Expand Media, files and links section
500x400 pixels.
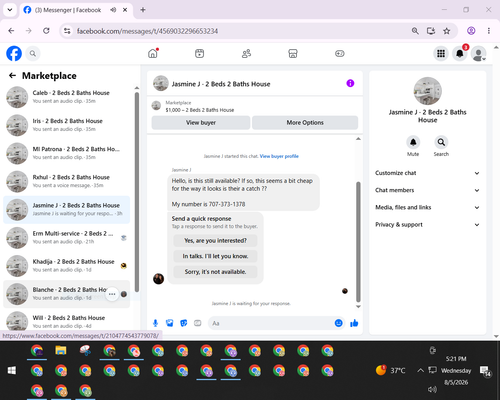pos(427,207)
